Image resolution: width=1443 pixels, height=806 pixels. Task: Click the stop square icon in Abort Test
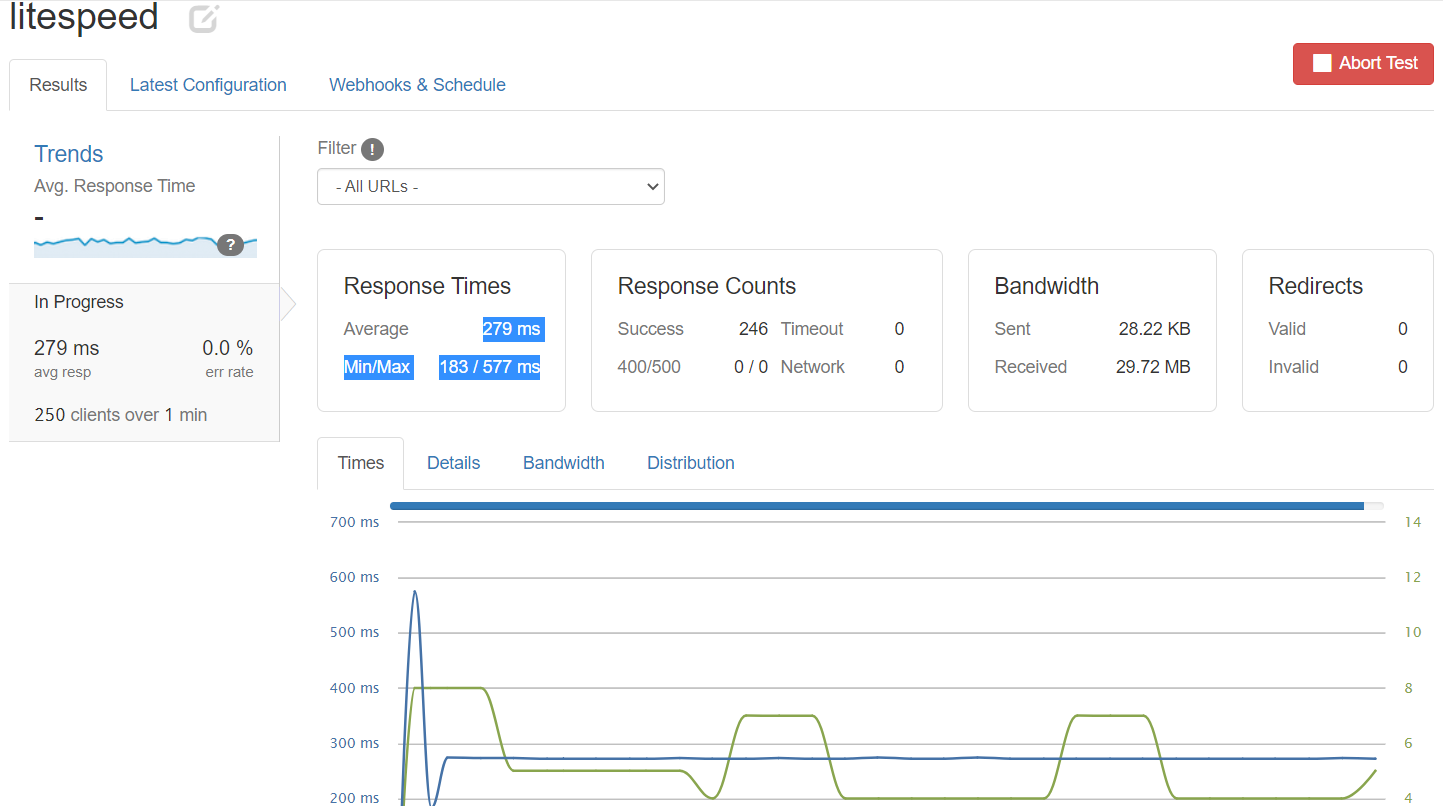pos(1322,63)
